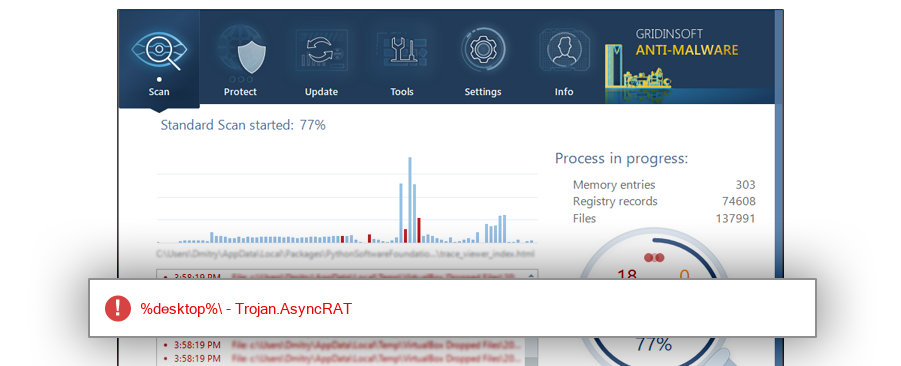Click the right window vertical scrollbar
901x366 pixels.
click(x=779, y=187)
